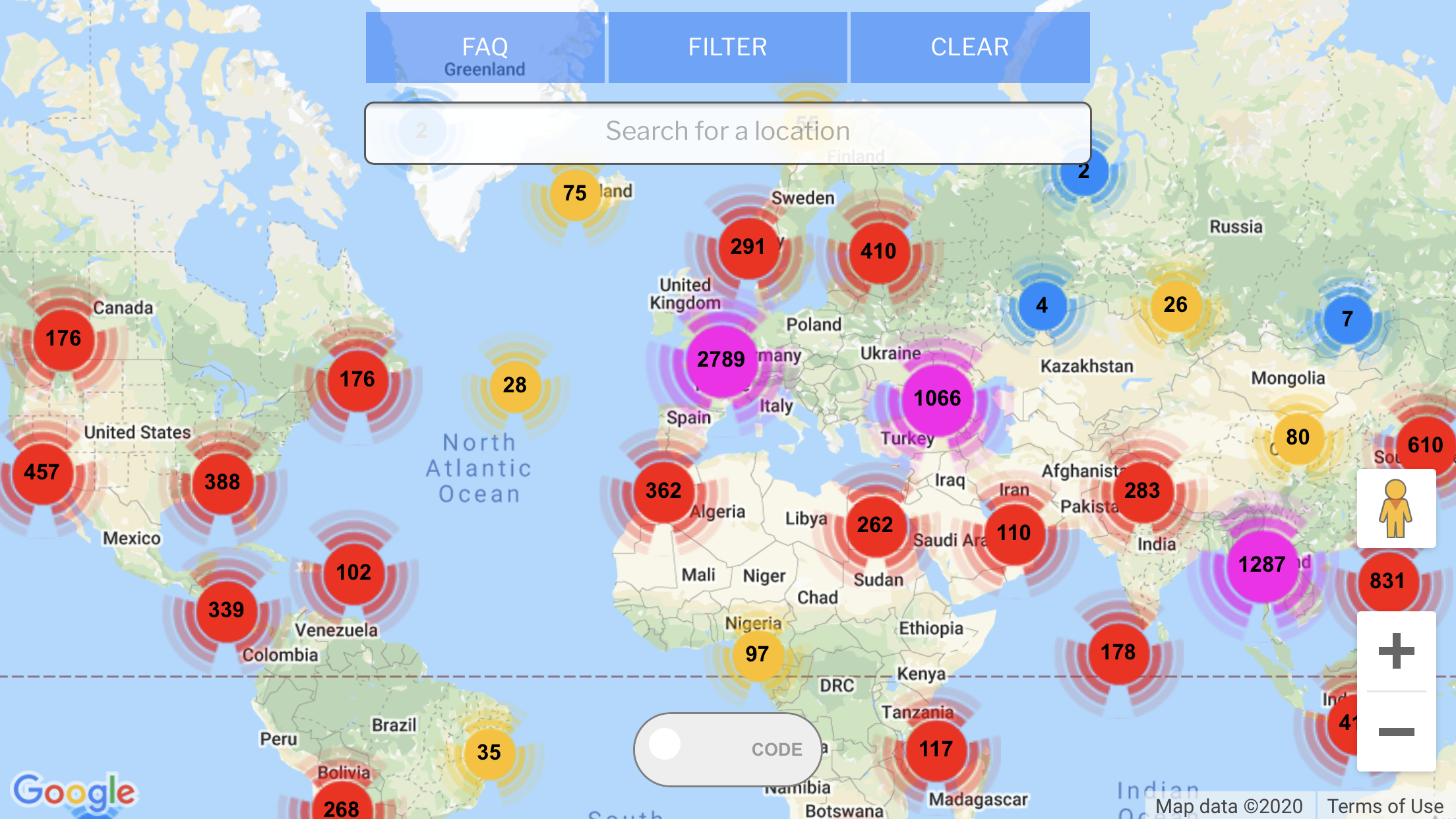
Task: Select the blue 7 cluster marker
Action: (1347, 320)
